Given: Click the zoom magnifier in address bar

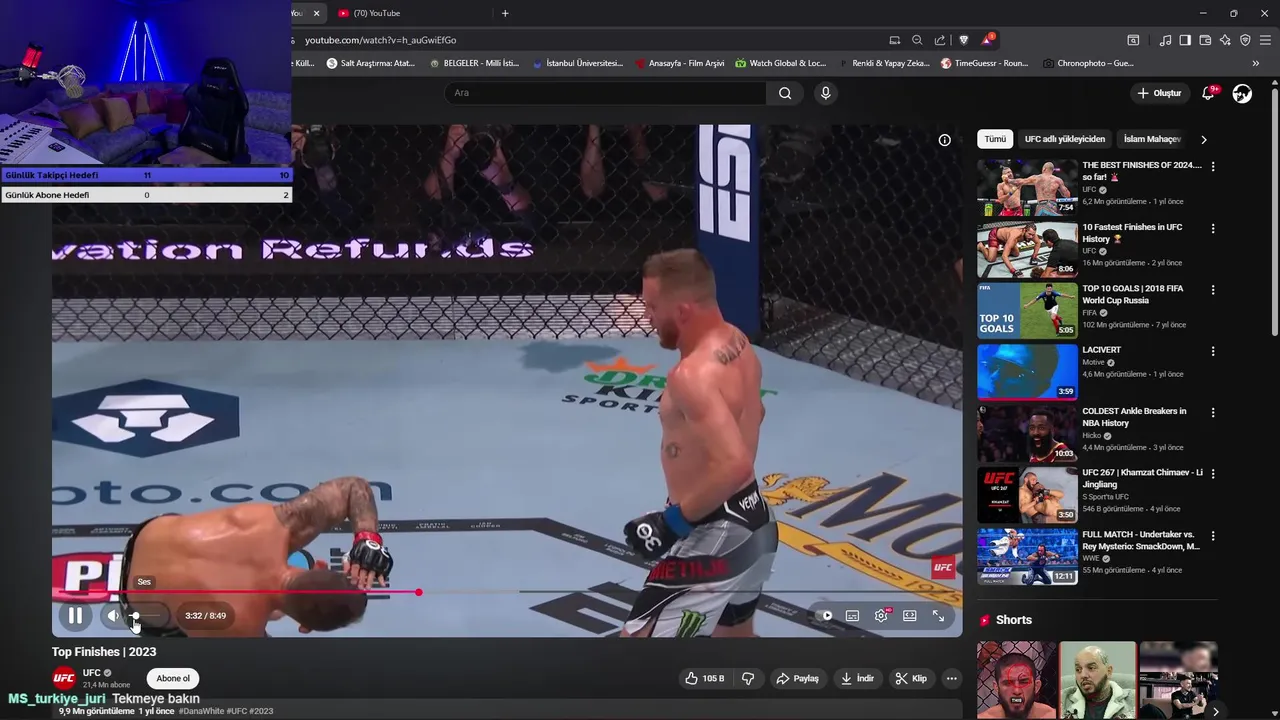Looking at the screenshot, I should (x=917, y=40).
